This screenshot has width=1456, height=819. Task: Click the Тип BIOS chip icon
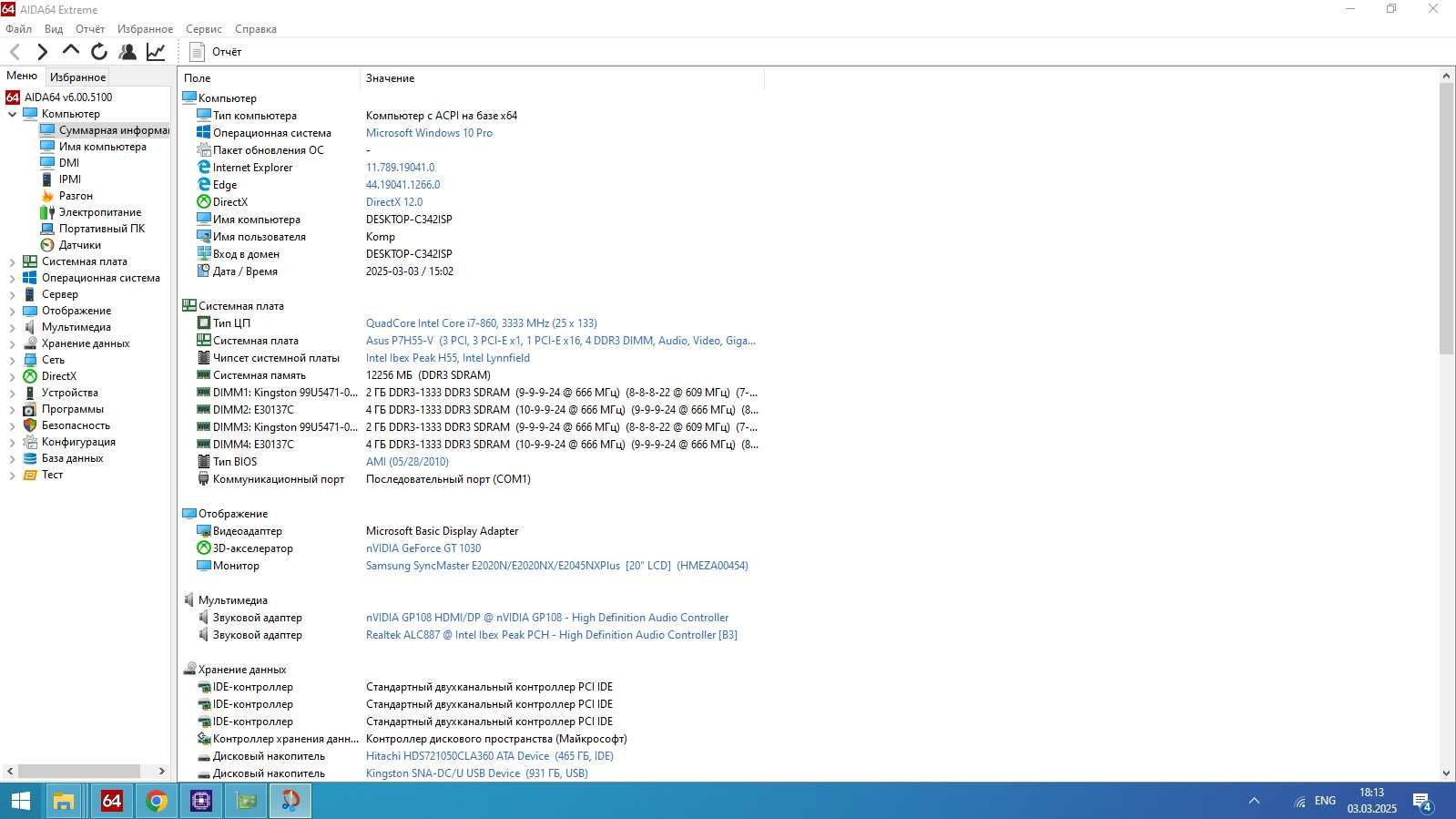tap(204, 462)
